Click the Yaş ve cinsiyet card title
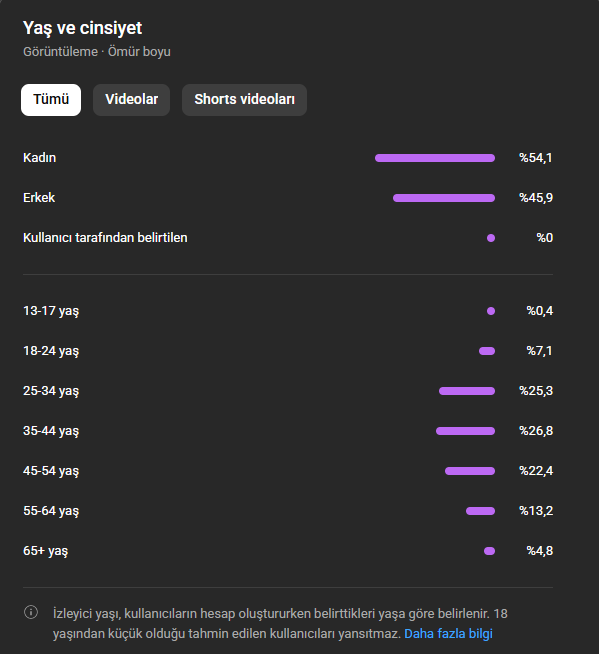599x654 pixels. pyautogui.click(x=82, y=28)
